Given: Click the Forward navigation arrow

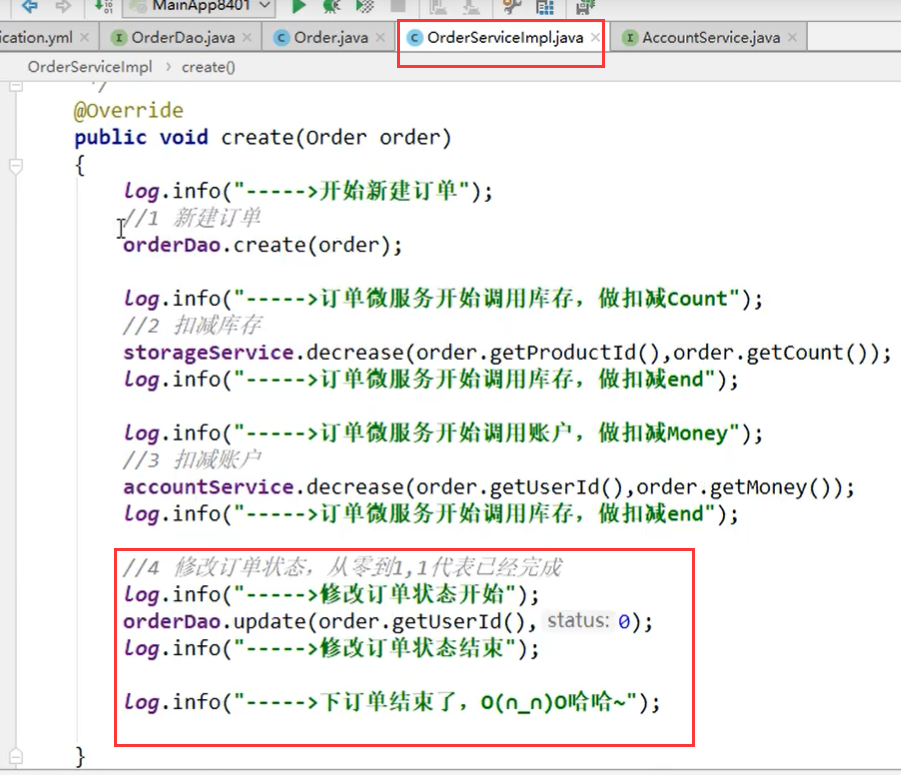Looking at the screenshot, I should (x=63, y=6).
